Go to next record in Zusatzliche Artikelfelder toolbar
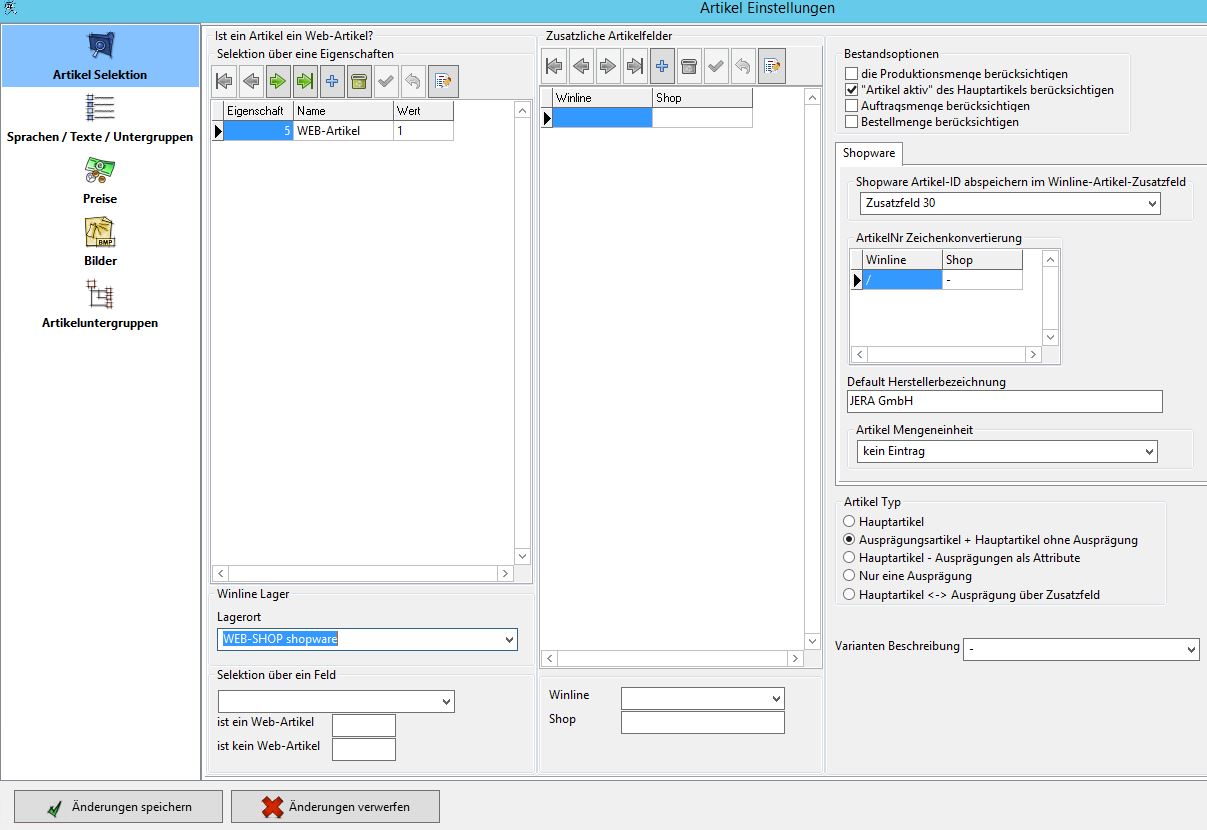 (608, 67)
